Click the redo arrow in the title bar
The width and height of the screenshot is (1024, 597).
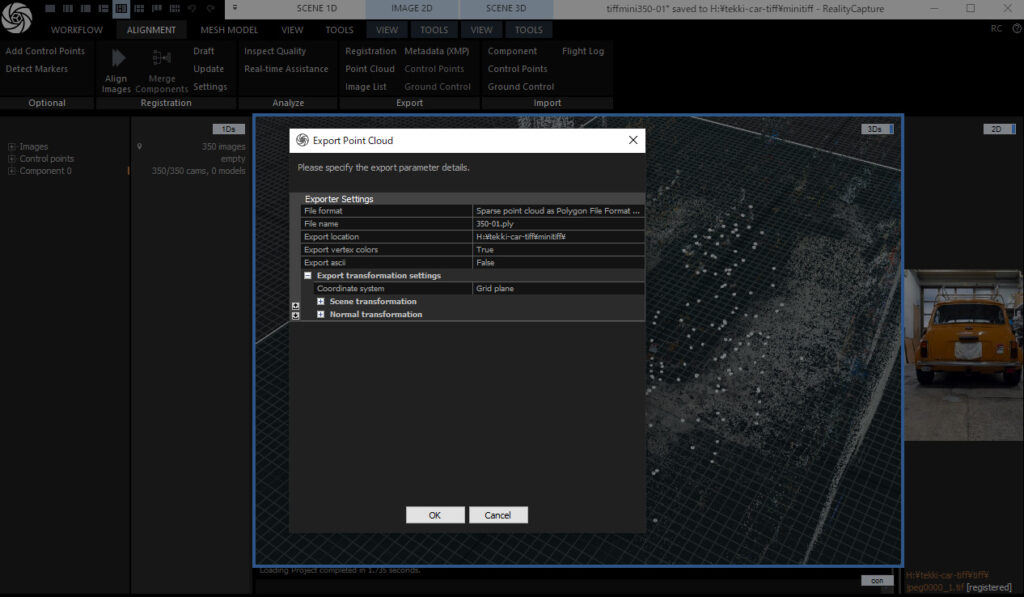point(209,8)
